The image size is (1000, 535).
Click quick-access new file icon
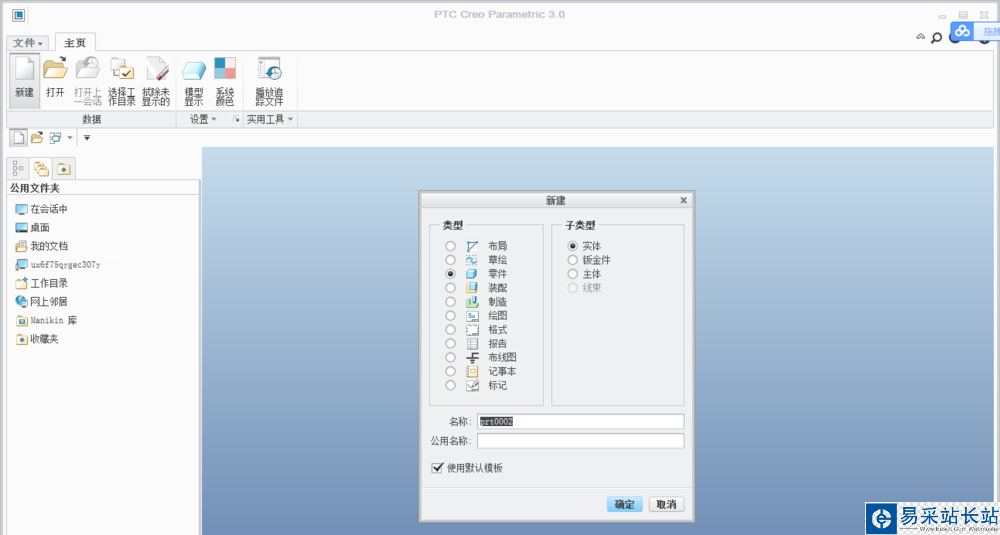(x=19, y=137)
